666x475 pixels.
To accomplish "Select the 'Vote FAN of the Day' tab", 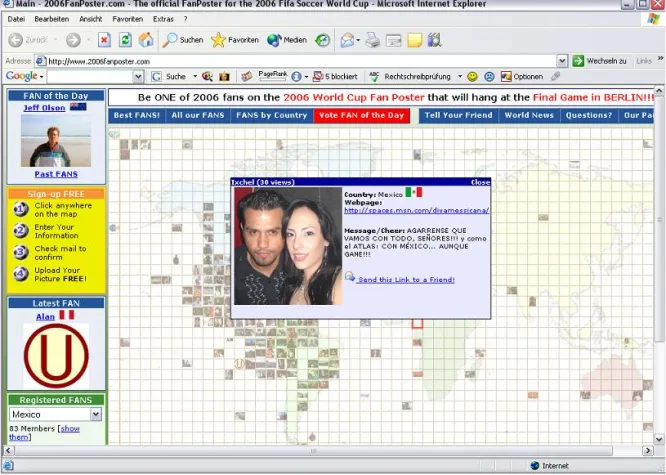I will point(361,115).
